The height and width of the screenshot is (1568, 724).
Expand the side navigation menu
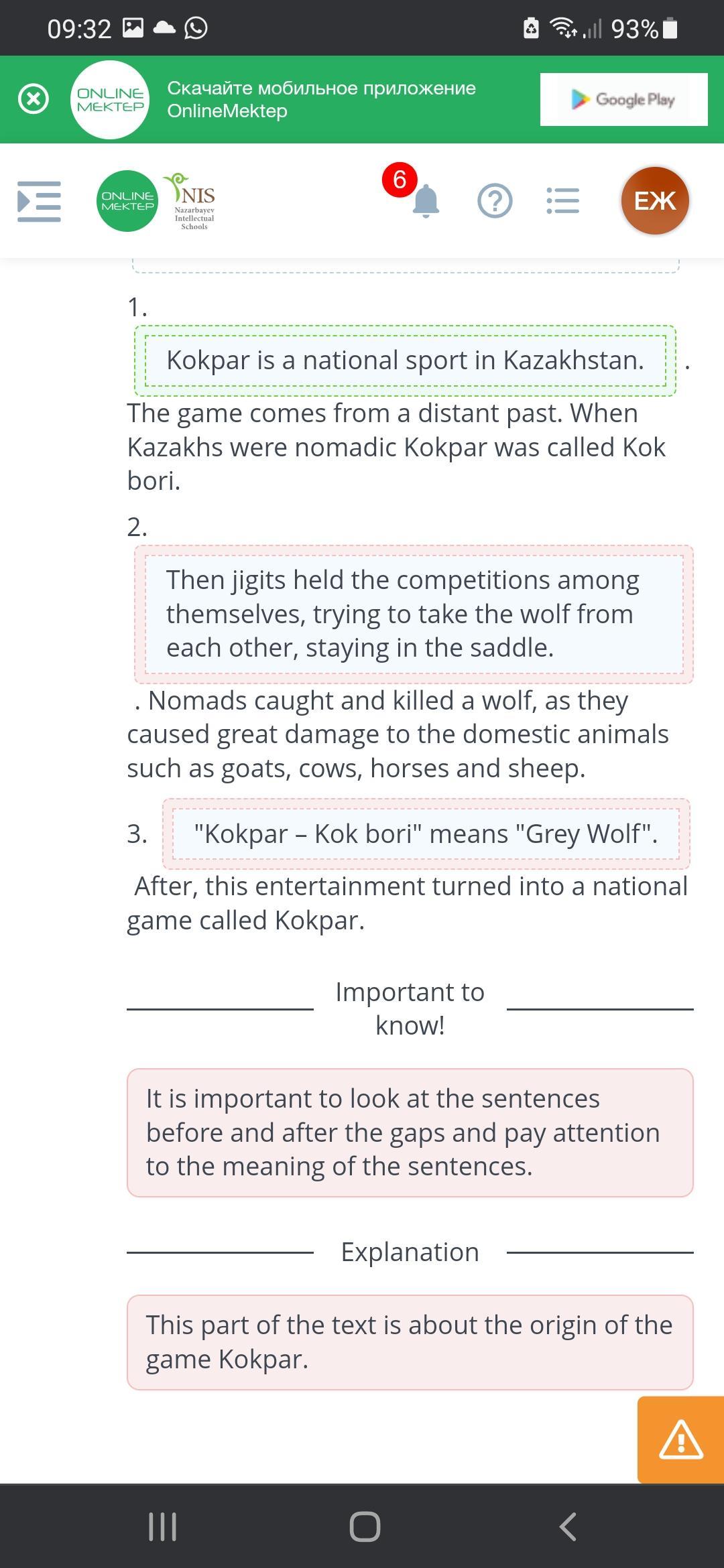pos(39,201)
